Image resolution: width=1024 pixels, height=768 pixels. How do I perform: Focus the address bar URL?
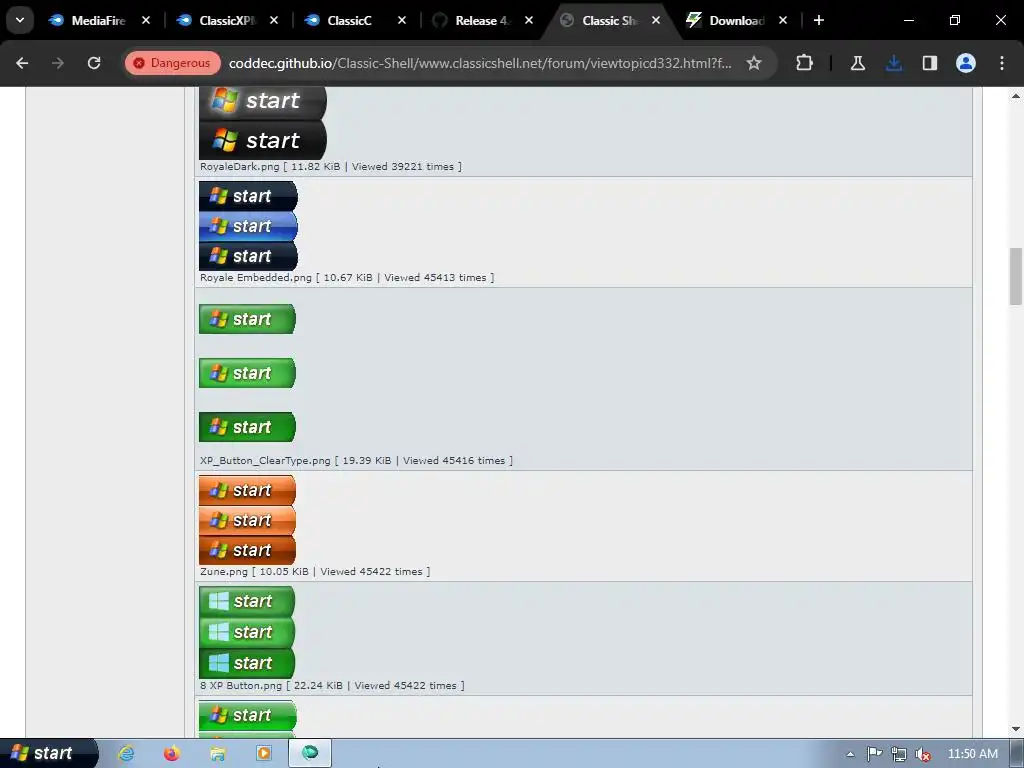[480, 63]
